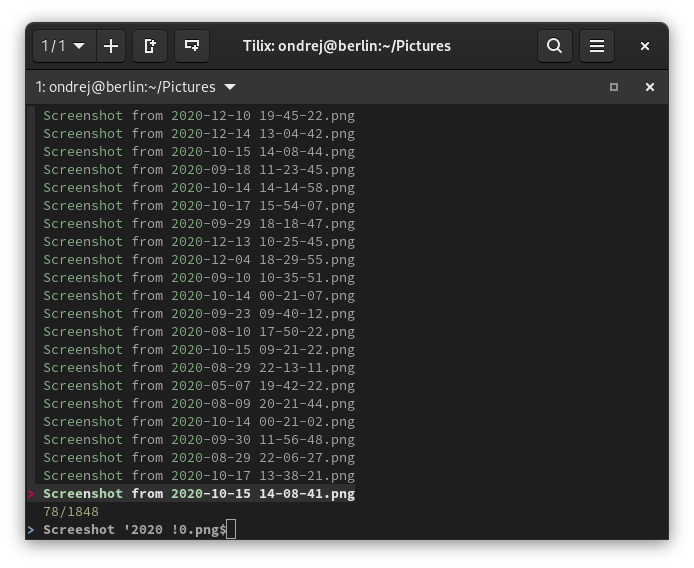Image resolution: width=694 pixels, height=568 pixels.
Task: Close the Tilix window
Action: click(x=645, y=46)
